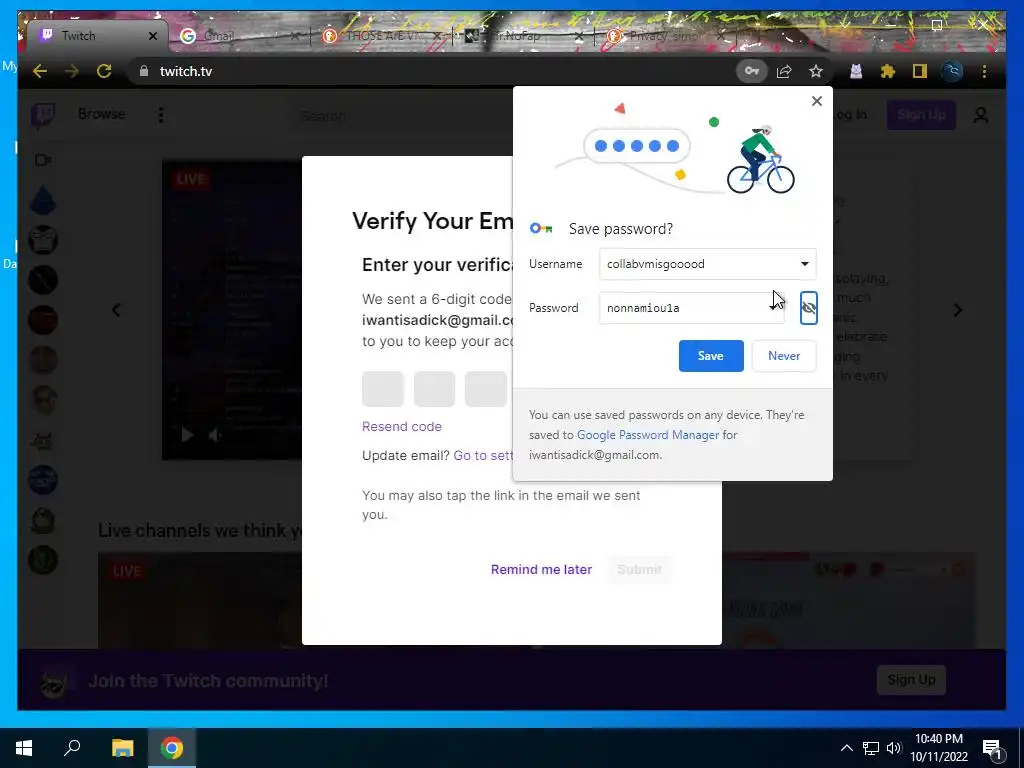The image size is (1024, 768).
Task: Click the third verification code box
Action: click(486, 389)
